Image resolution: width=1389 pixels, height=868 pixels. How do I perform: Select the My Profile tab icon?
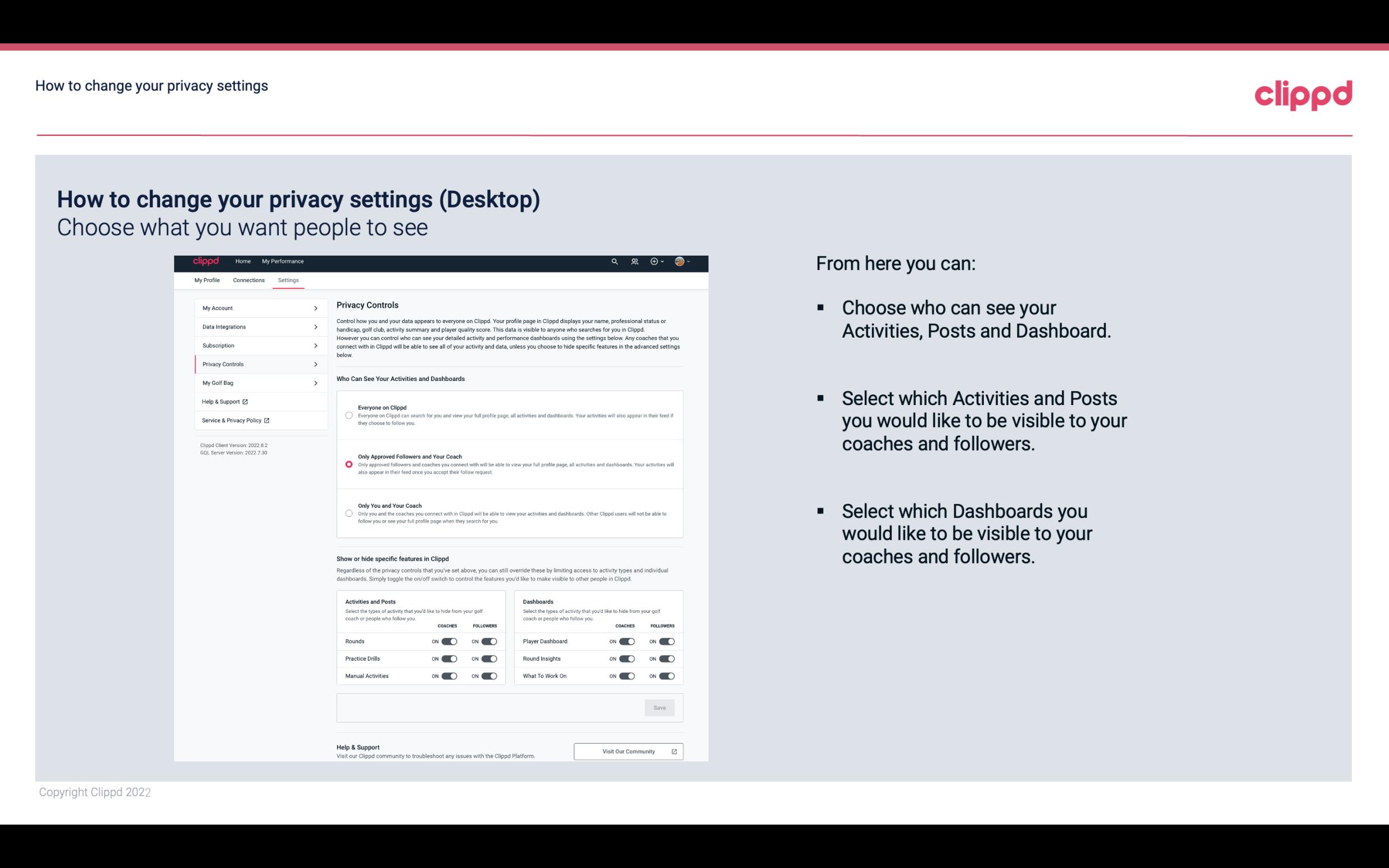207,280
